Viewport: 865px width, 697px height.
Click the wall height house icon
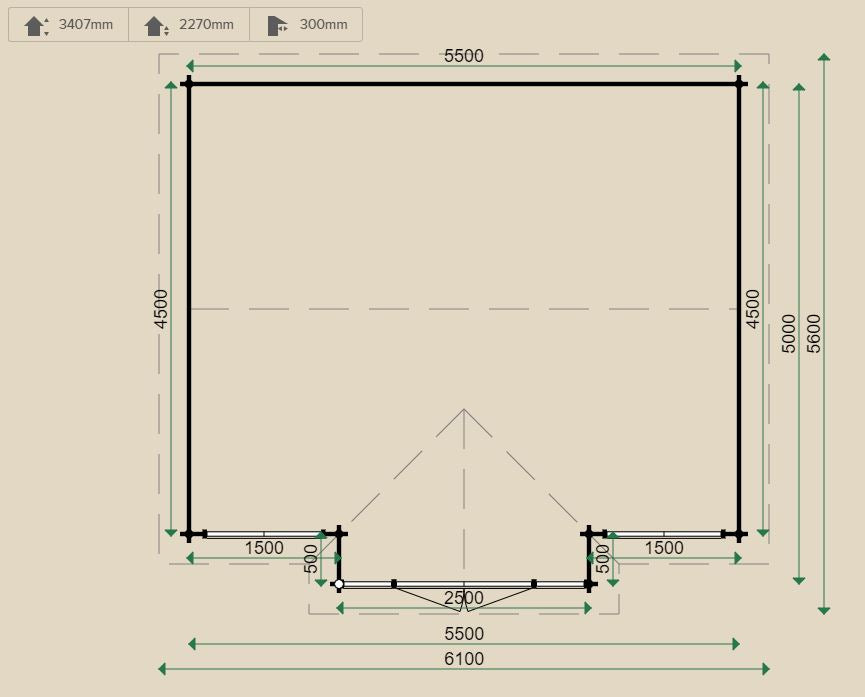(x=155, y=25)
